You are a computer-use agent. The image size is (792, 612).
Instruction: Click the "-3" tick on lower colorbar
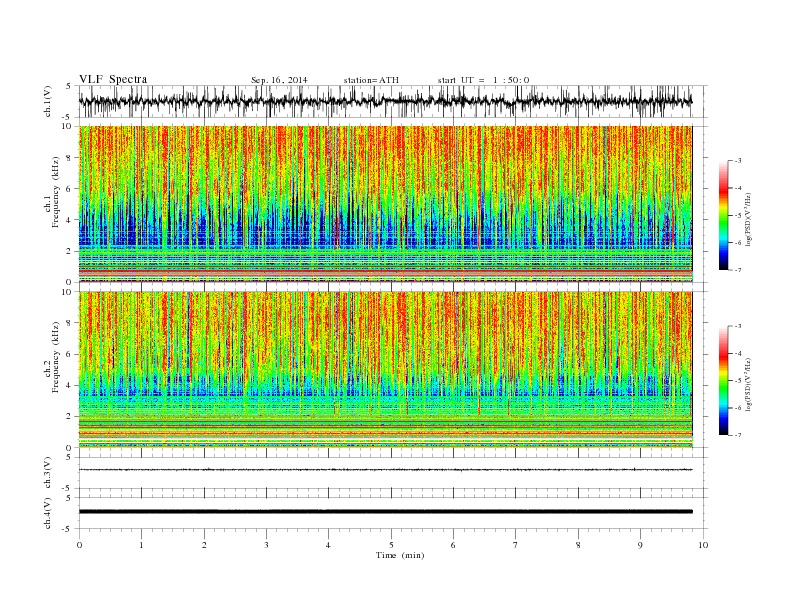737,326
